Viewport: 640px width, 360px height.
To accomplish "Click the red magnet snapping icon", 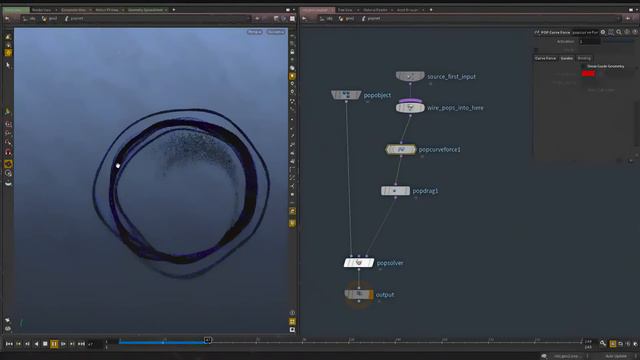I will pyautogui.click(x=8, y=153).
